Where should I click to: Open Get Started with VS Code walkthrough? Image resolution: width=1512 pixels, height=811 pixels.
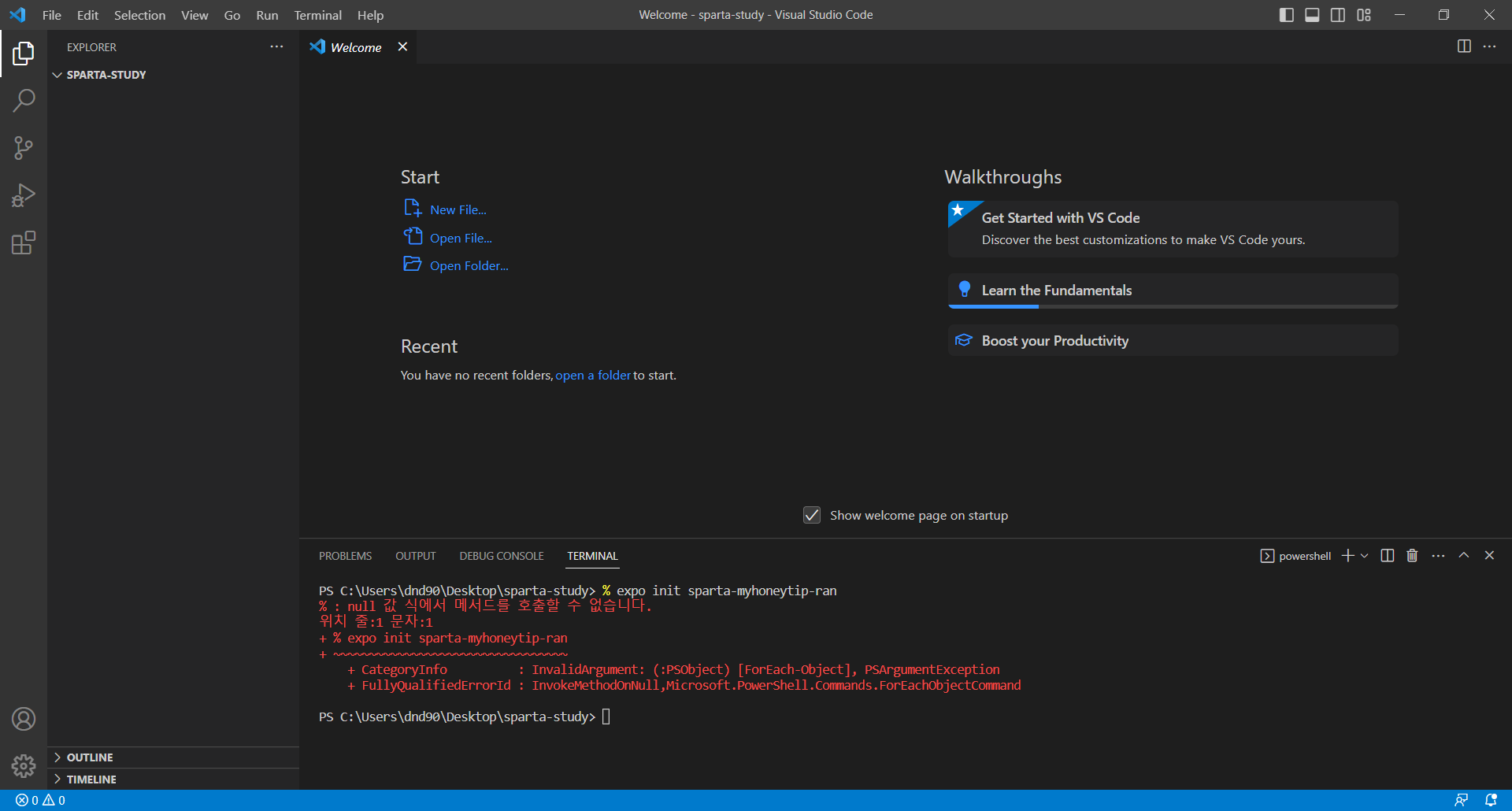coord(1173,228)
